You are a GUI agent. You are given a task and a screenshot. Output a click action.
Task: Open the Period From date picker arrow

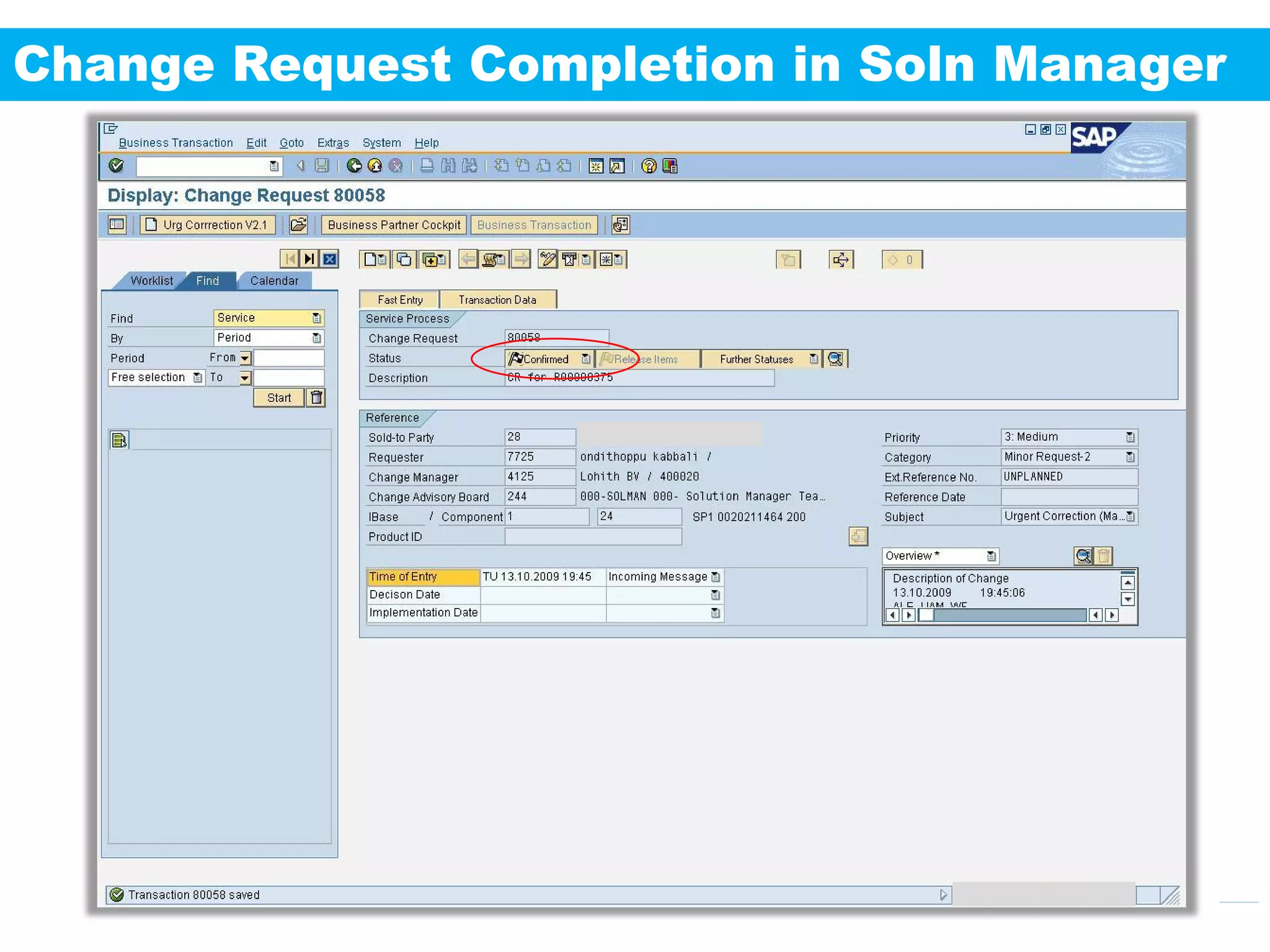[x=245, y=358]
